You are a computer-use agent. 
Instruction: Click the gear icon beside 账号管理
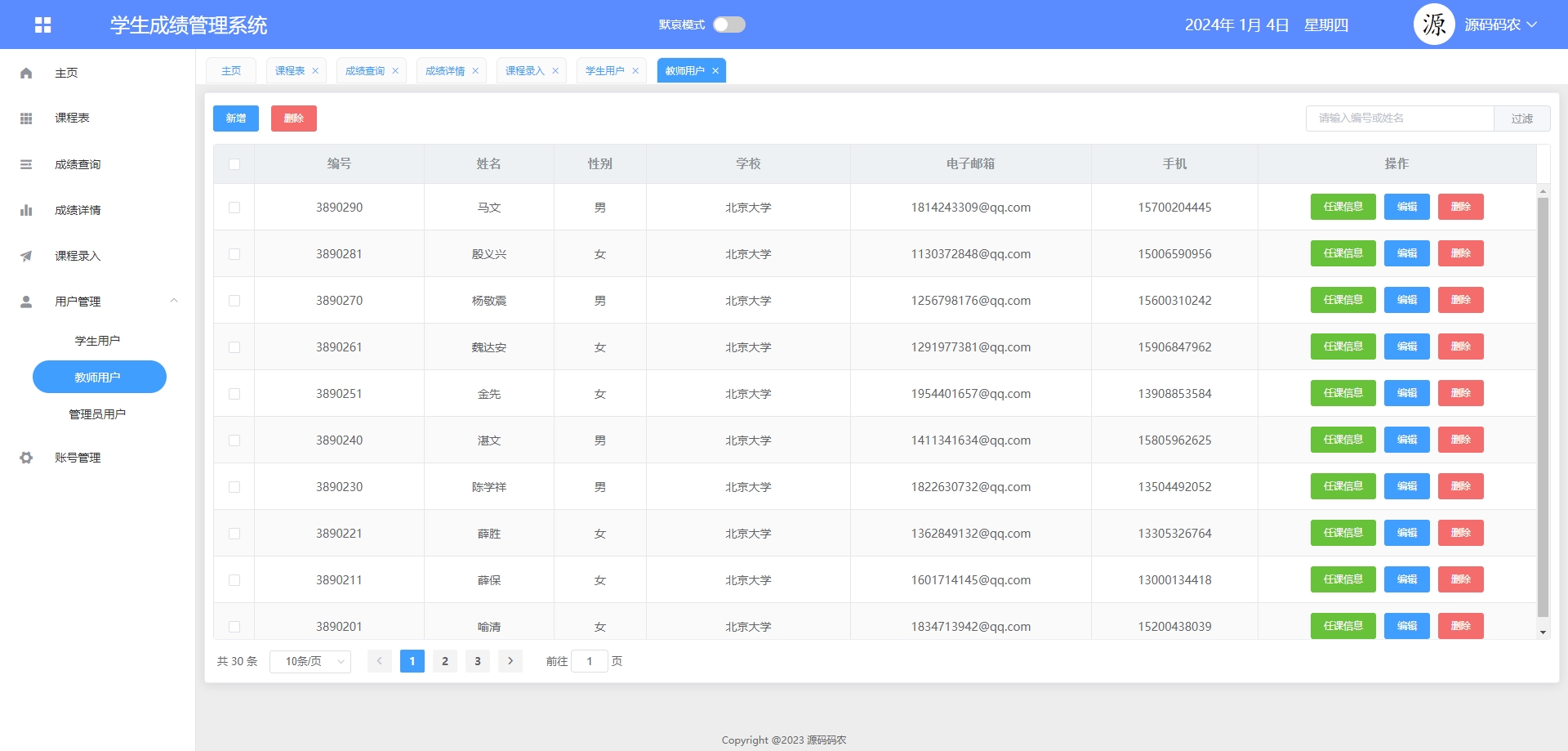[x=26, y=458]
